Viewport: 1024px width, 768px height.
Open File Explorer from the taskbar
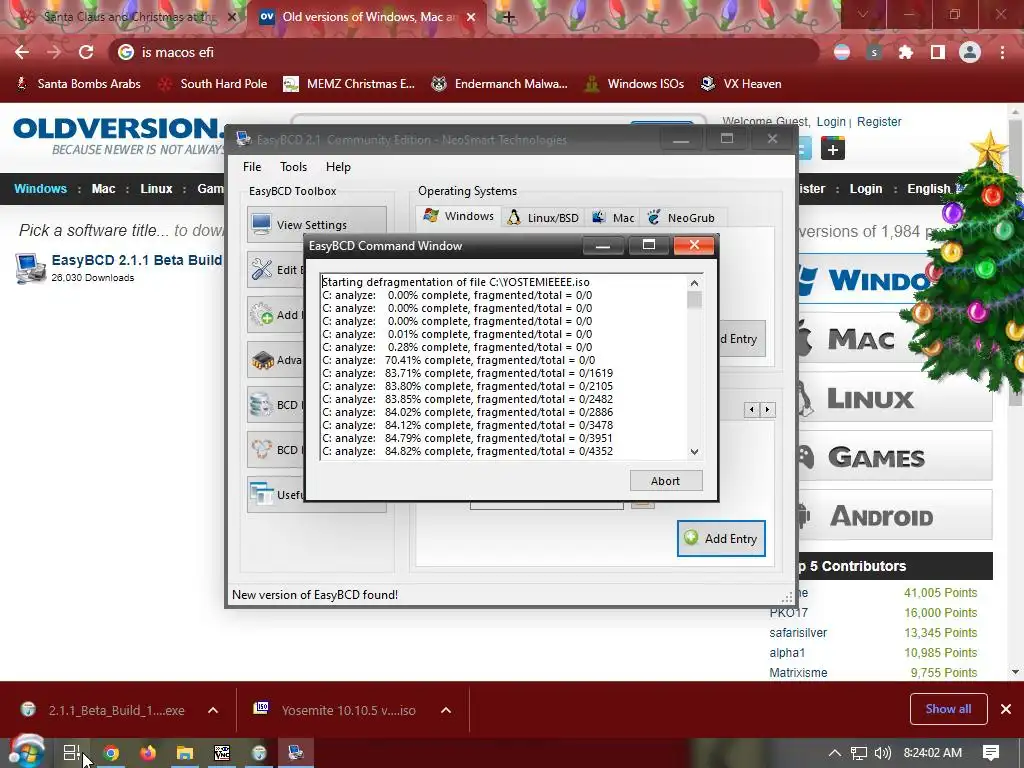click(185, 753)
